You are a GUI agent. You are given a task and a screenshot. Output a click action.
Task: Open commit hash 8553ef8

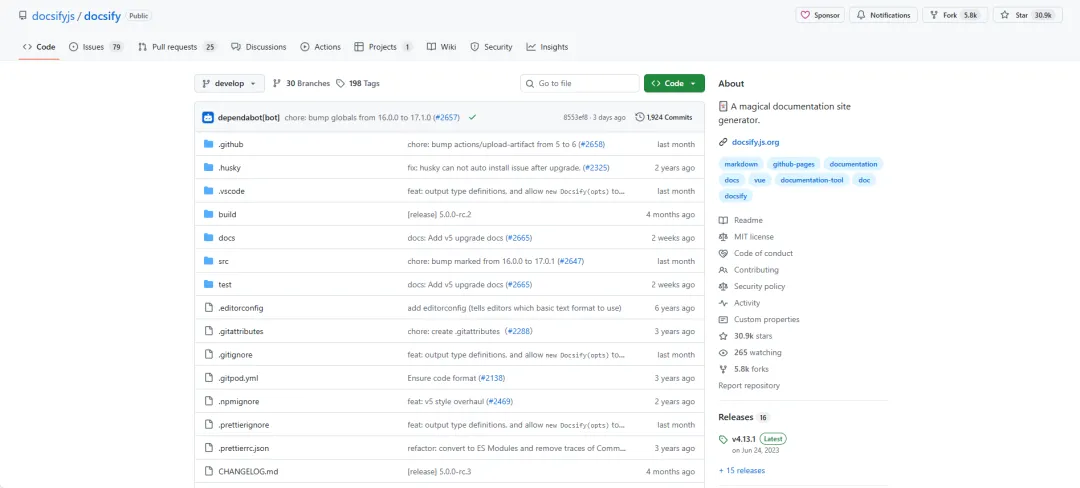[577, 118]
